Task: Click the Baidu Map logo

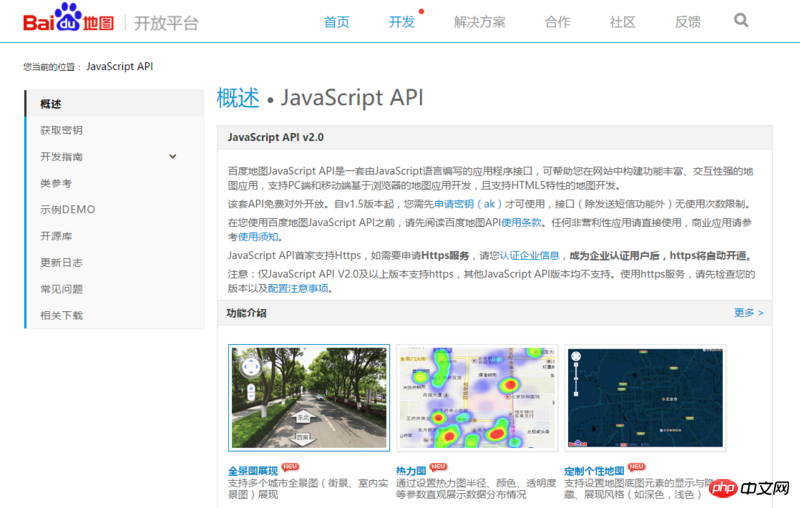Action: (x=68, y=18)
